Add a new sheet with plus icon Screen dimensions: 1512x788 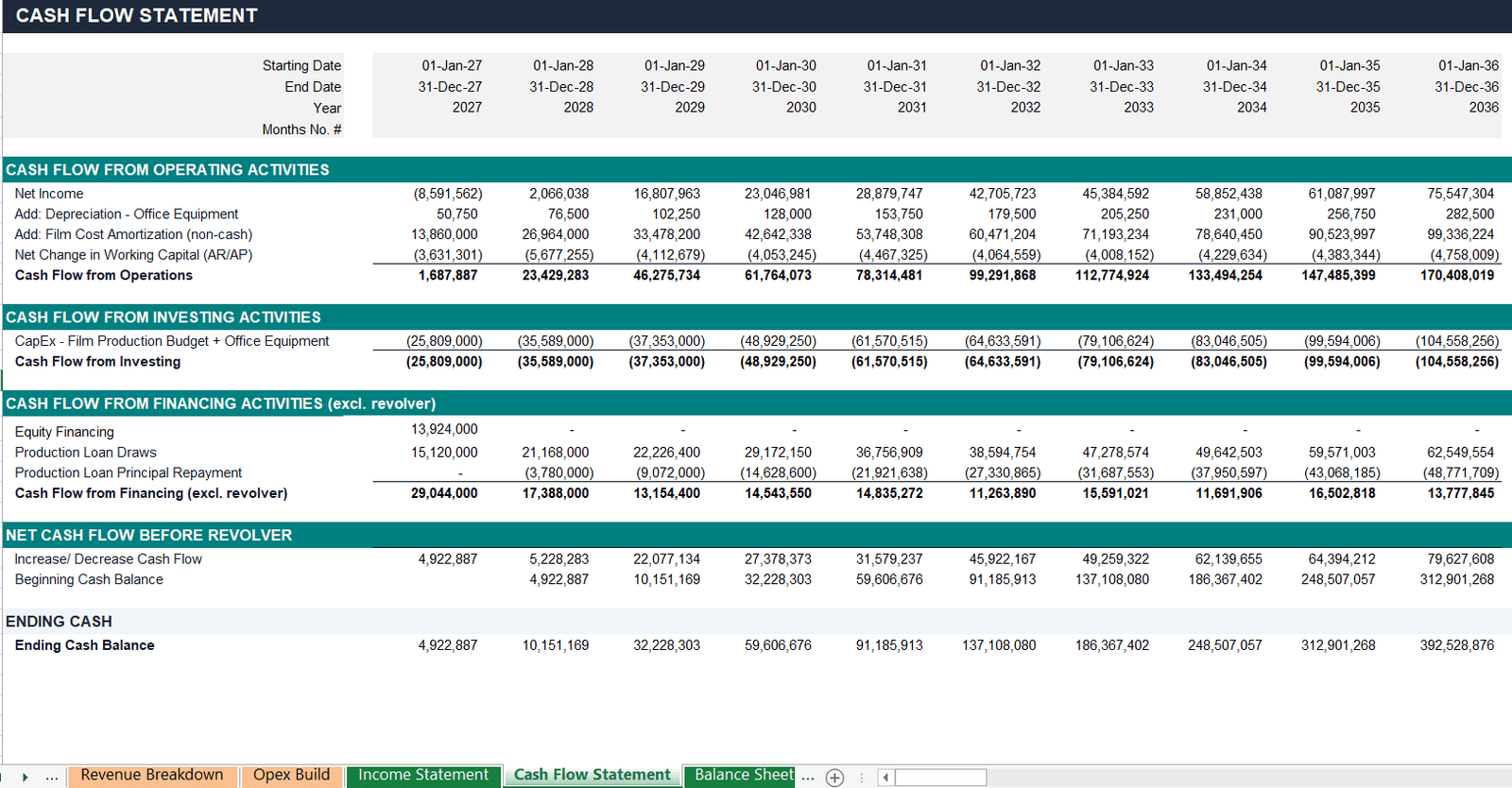coord(834,777)
